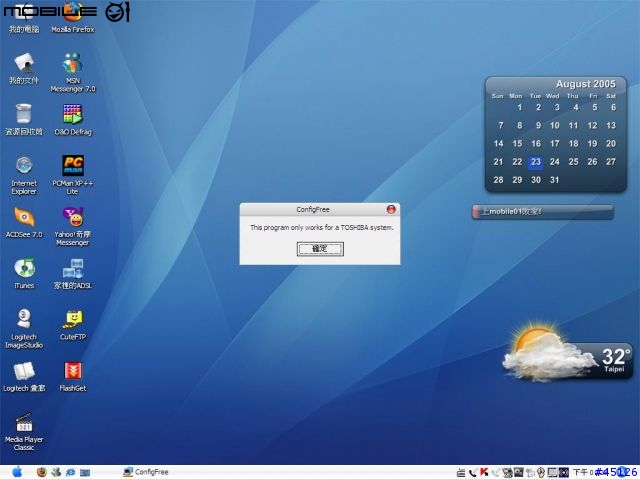Image resolution: width=640 pixels, height=480 pixels.
Task: Open ACDSee 7.0 desktop icon
Action: tap(24, 222)
